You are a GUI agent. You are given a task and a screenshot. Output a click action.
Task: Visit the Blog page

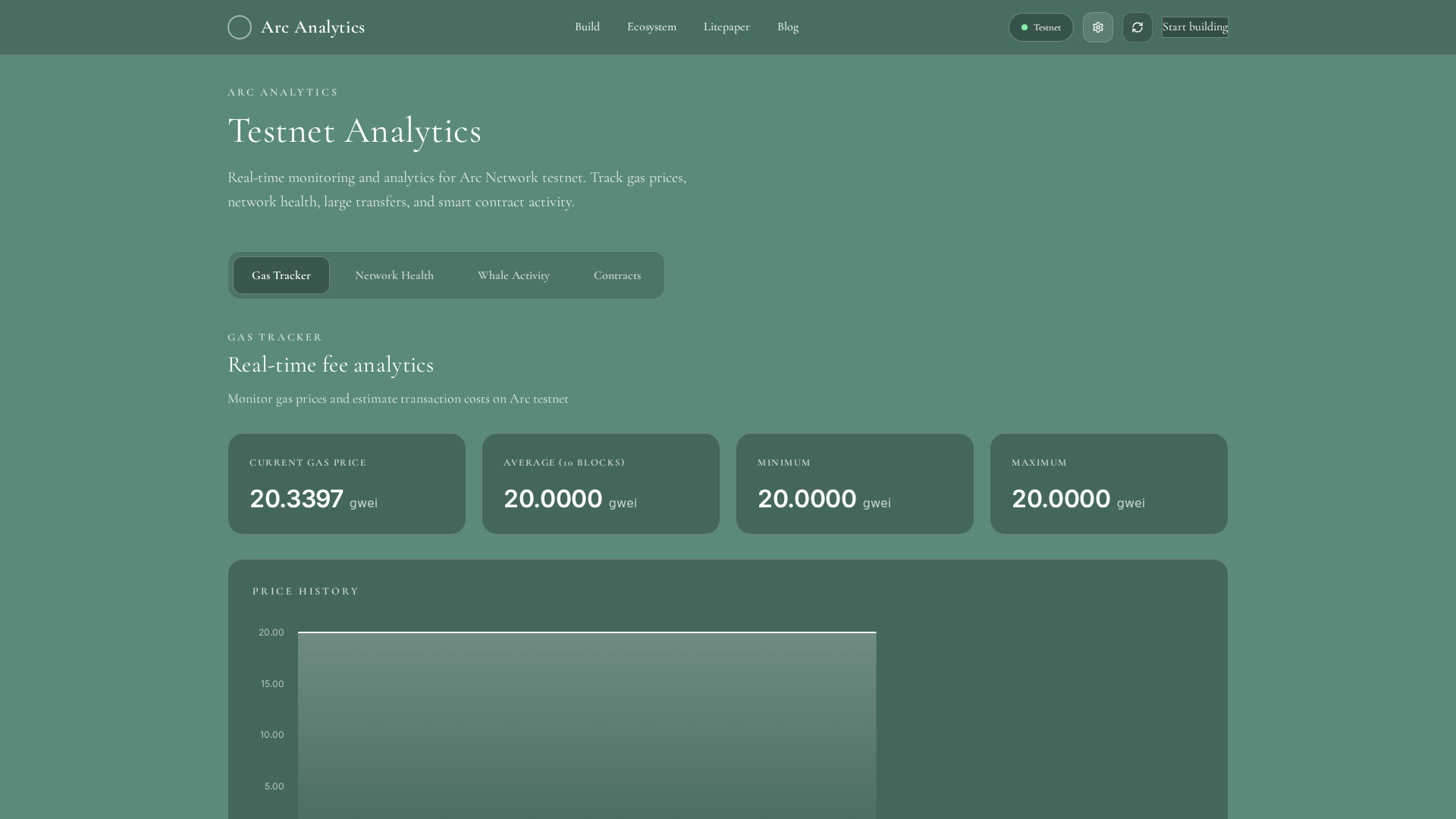[788, 27]
